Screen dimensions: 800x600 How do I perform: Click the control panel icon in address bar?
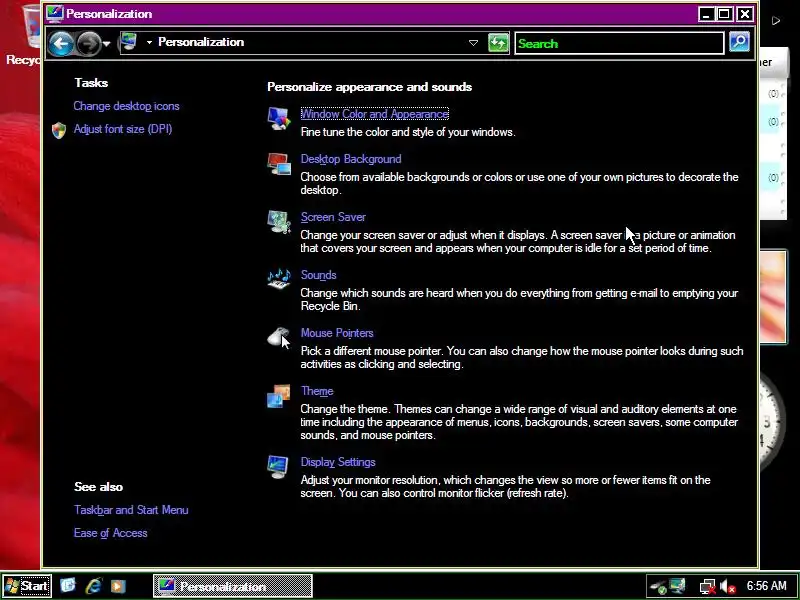click(129, 42)
